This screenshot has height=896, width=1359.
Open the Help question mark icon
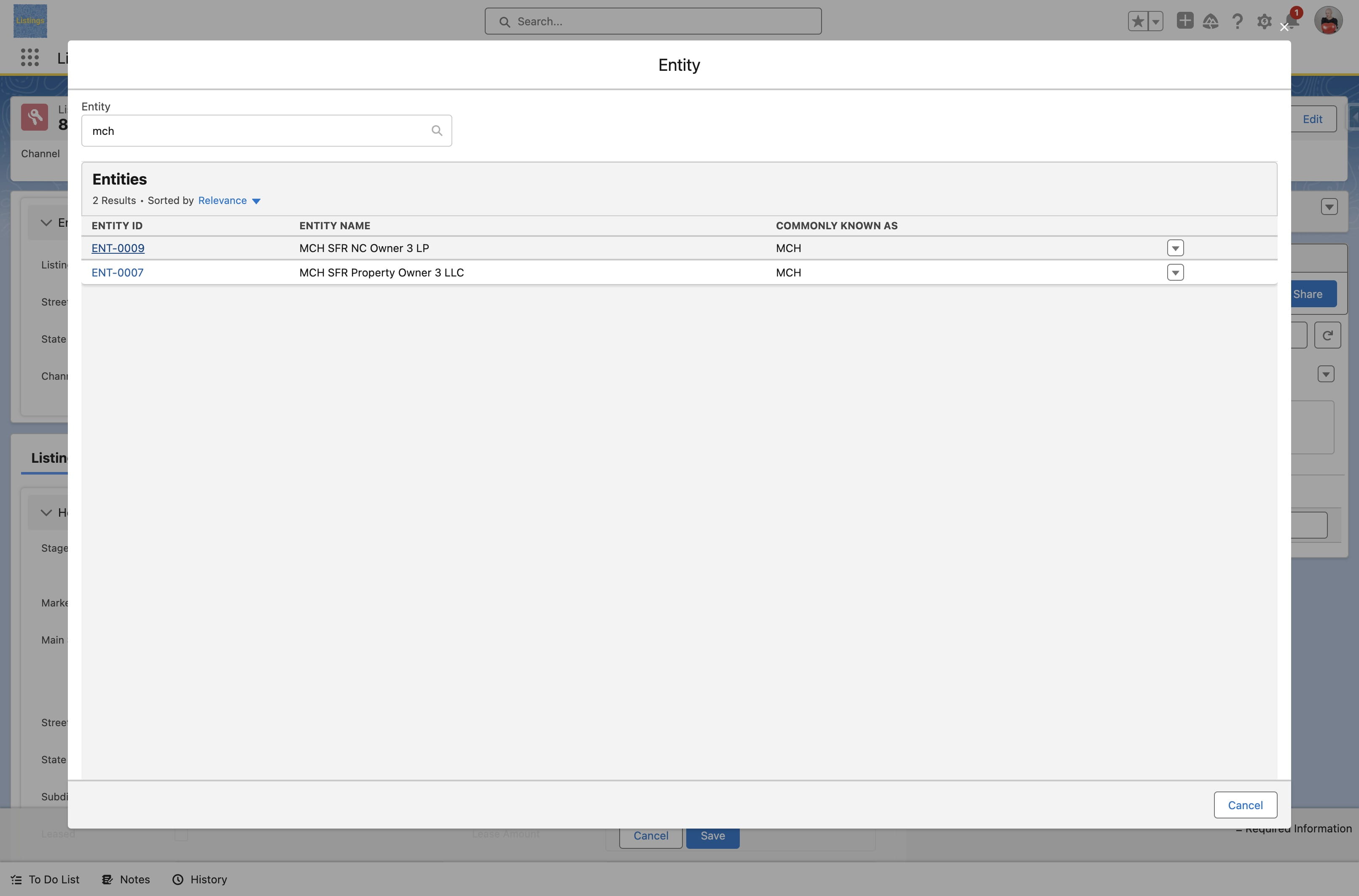[x=1237, y=22]
